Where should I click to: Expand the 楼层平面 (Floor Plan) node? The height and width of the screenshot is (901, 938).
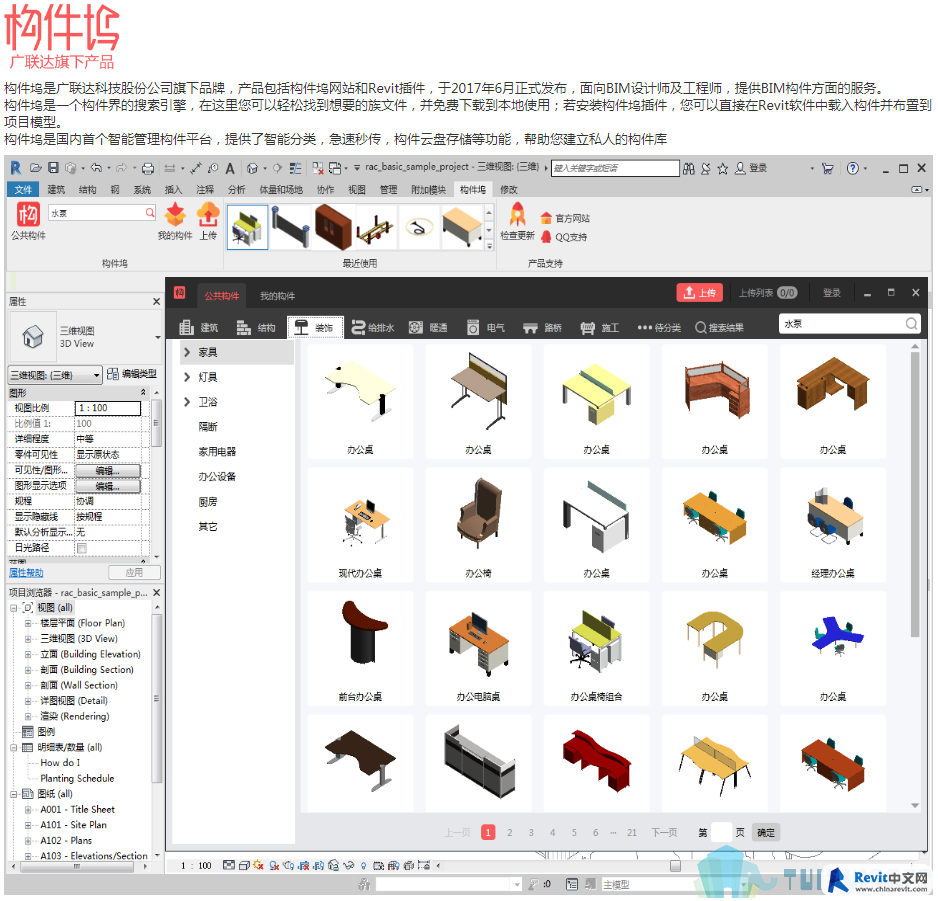coord(28,623)
